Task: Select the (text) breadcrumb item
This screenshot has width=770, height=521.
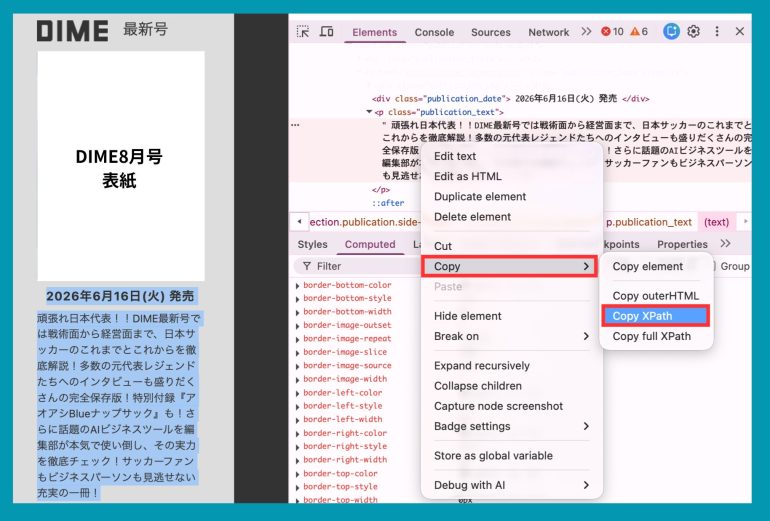Action: [x=716, y=222]
